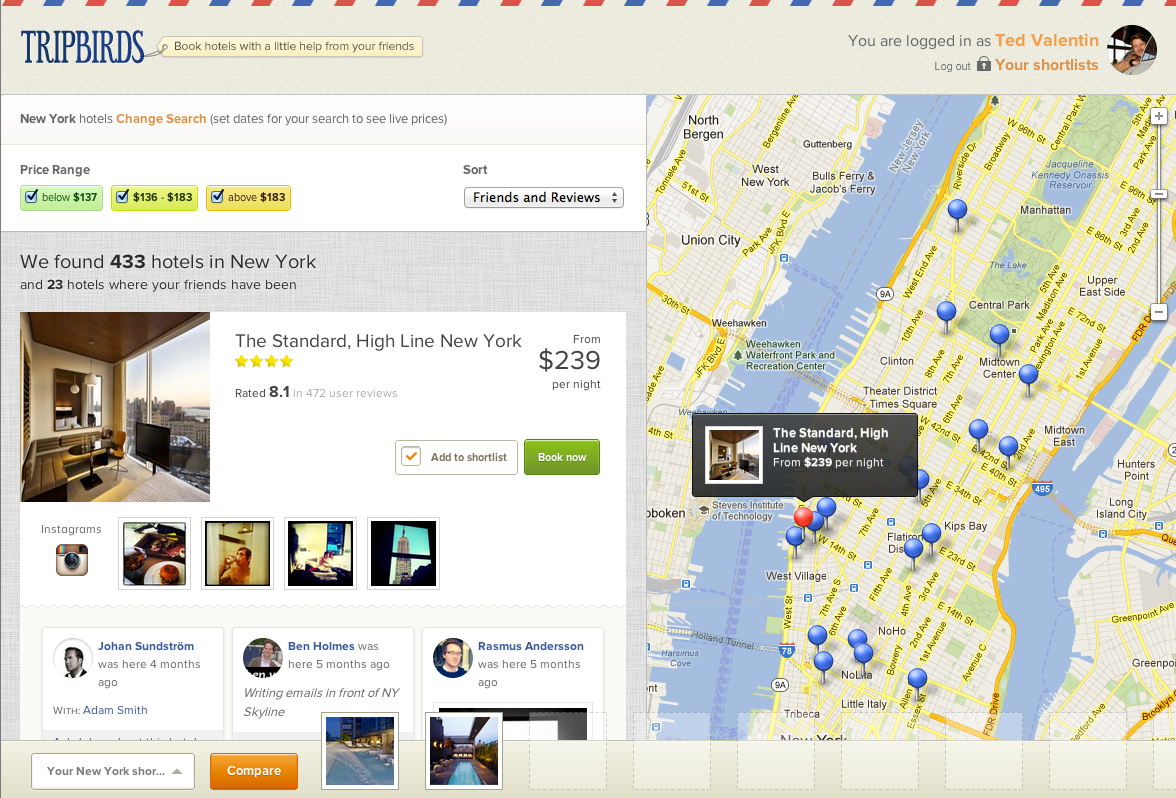The width and height of the screenshot is (1176, 798).
Task: Click 'Writing emails in front of NY Skyline' text
Action: 321,703
